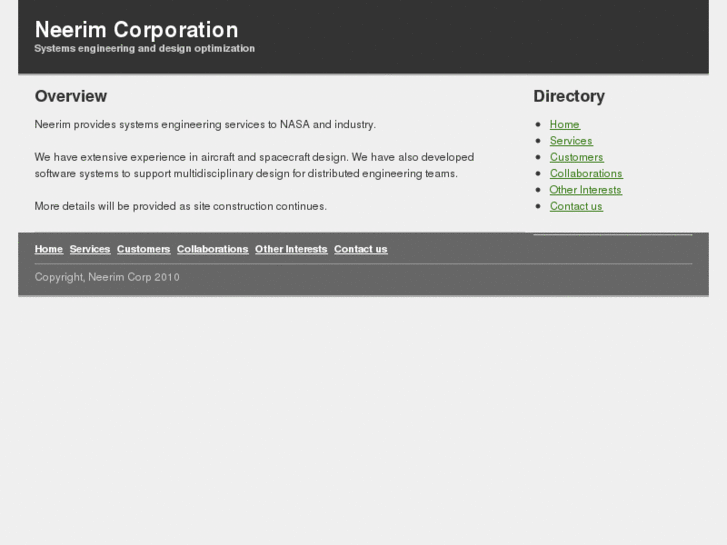Go to Services in the footer navigation
The height and width of the screenshot is (545, 727).
(x=90, y=249)
